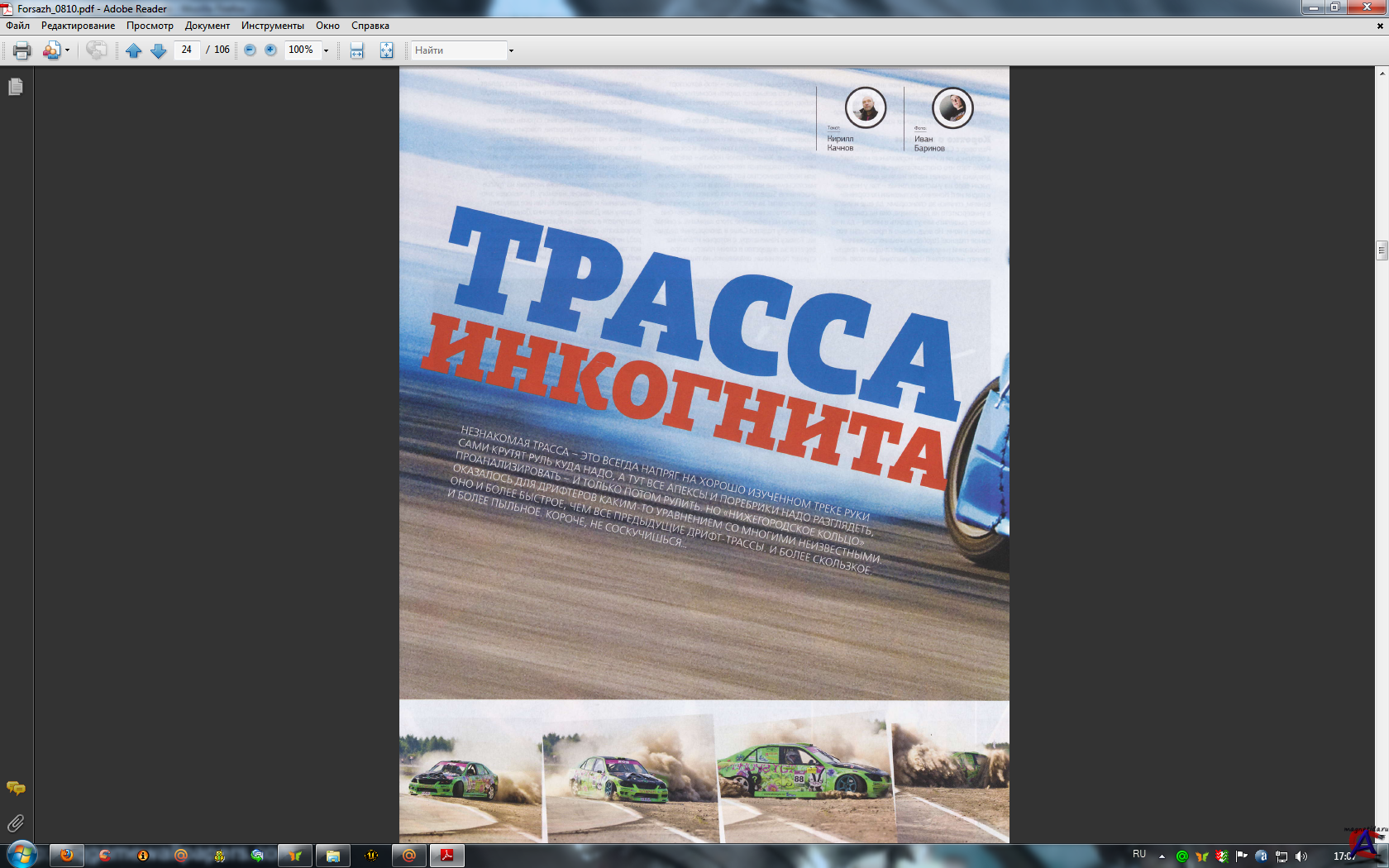Expand the Find options dropdown arrow
The image size is (1389, 868).
tap(511, 50)
